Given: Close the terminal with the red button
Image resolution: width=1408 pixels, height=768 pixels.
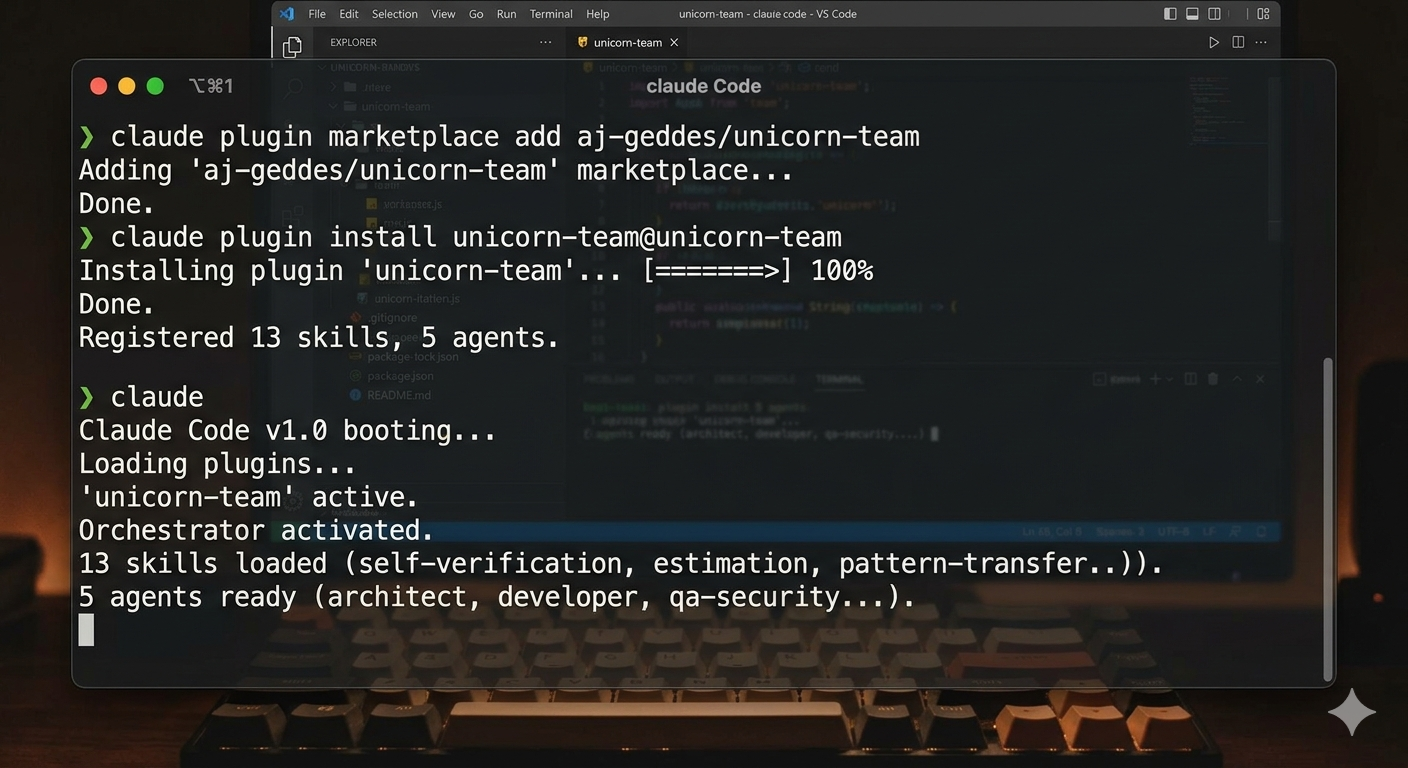Looking at the screenshot, I should pos(98,86).
